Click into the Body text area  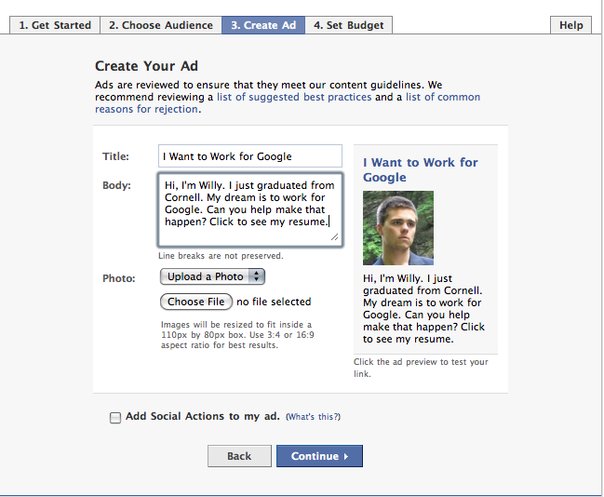pyautogui.click(x=250, y=210)
